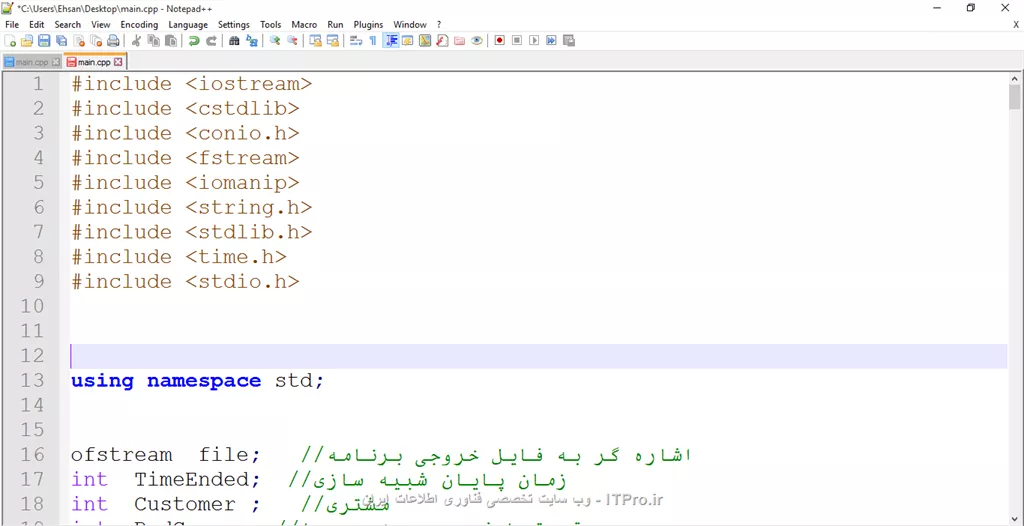Click the 'int Customer ;' declaration
The height and width of the screenshot is (526, 1024).
tap(166, 504)
